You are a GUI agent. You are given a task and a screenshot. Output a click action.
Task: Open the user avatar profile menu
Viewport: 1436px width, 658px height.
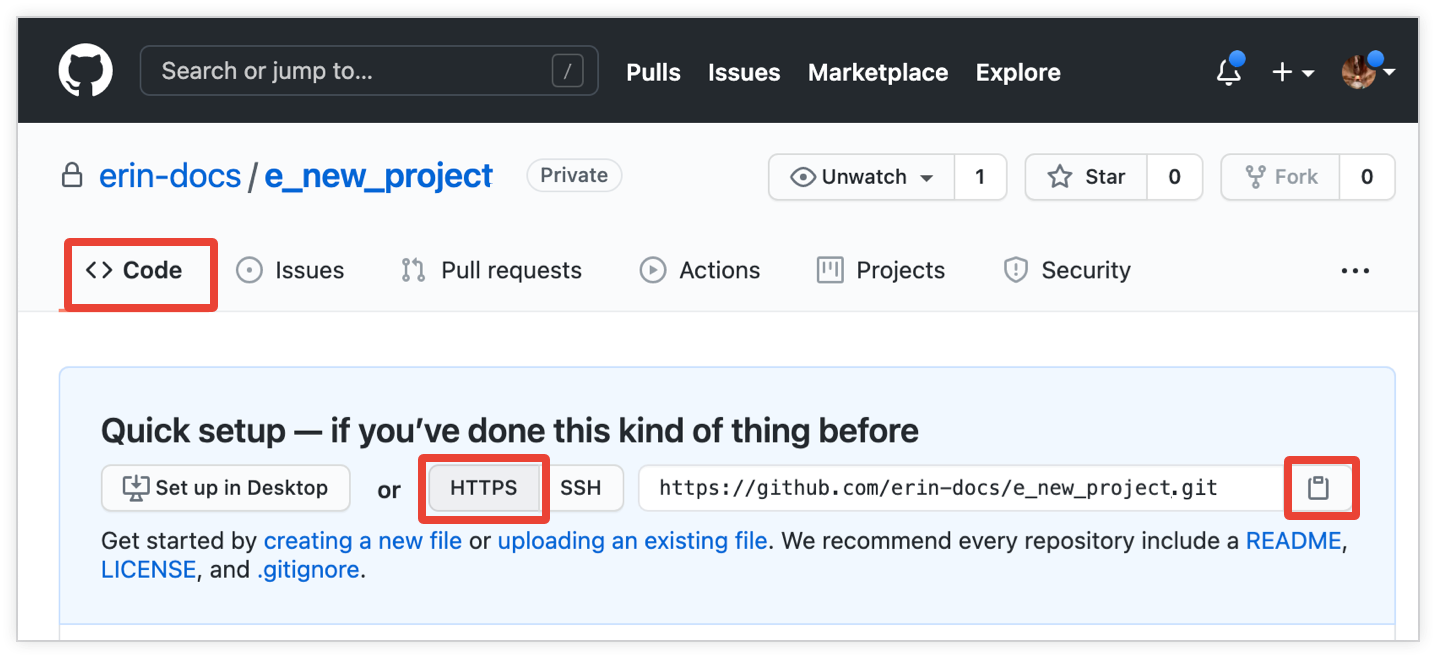click(1366, 72)
